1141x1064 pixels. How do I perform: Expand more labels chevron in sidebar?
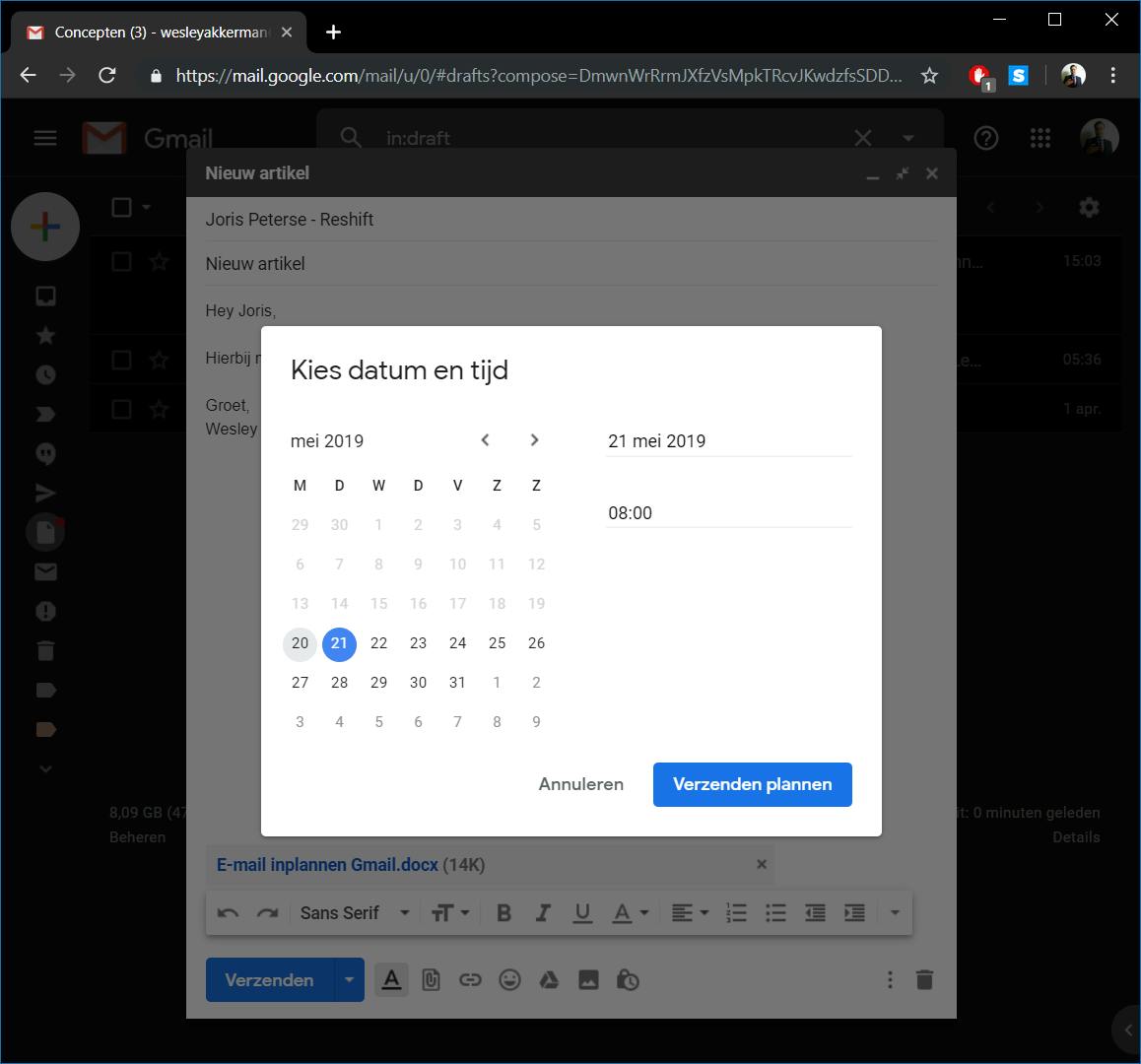coord(45,768)
